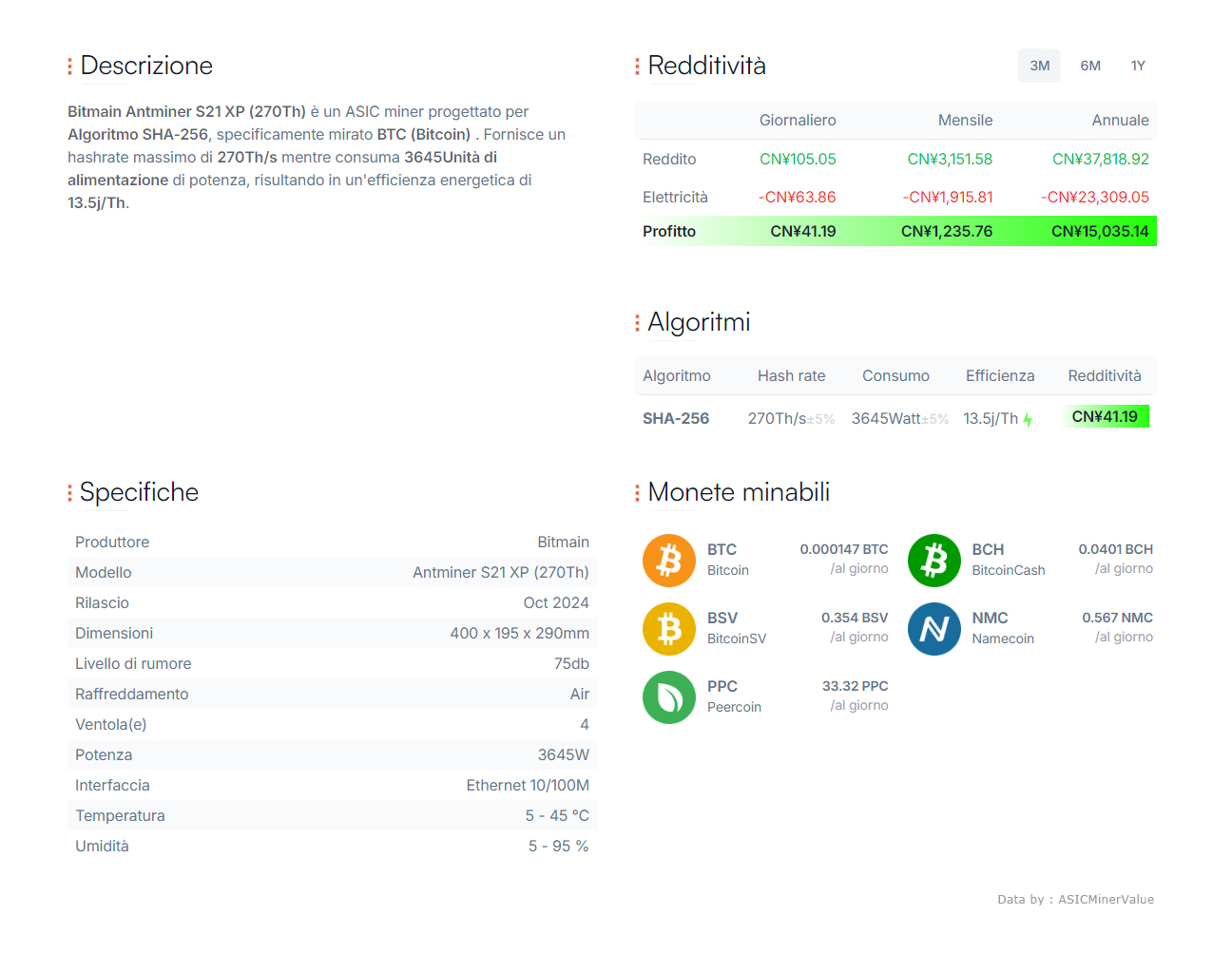Click the 5 - 95 % humidity value
The height and width of the screenshot is (953, 1232).
pos(559,846)
